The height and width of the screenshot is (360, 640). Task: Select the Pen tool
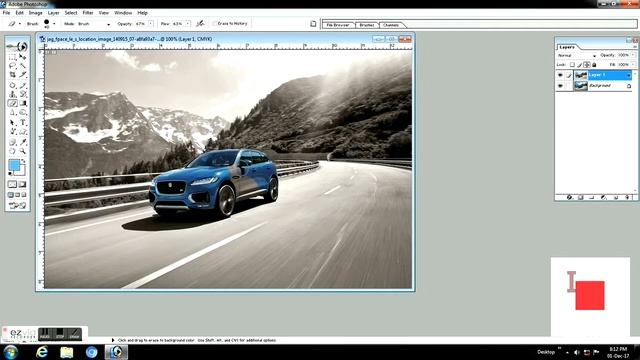[13, 132]
